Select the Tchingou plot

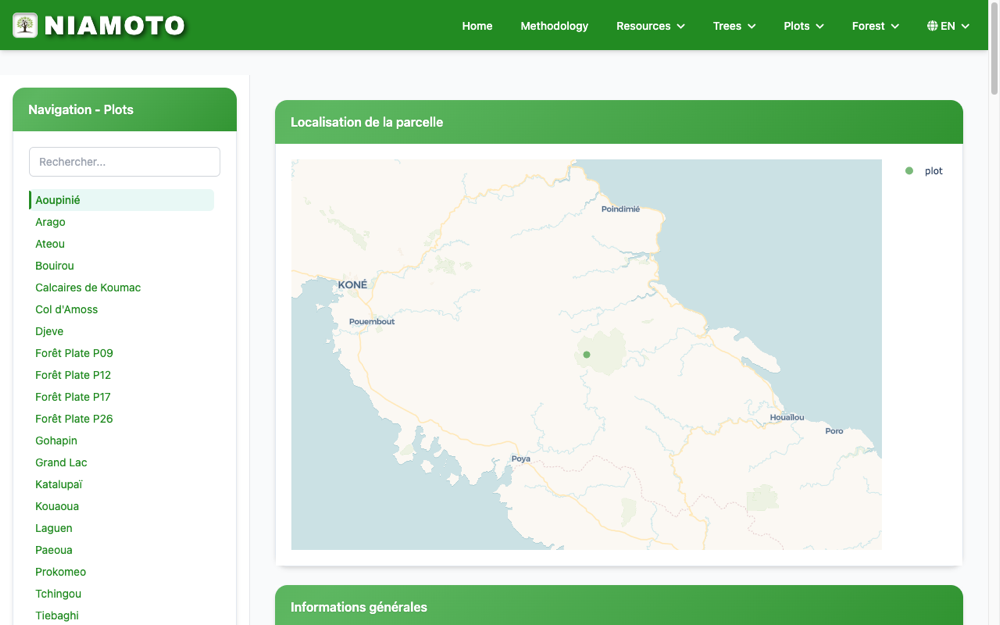tap(58, 594)
